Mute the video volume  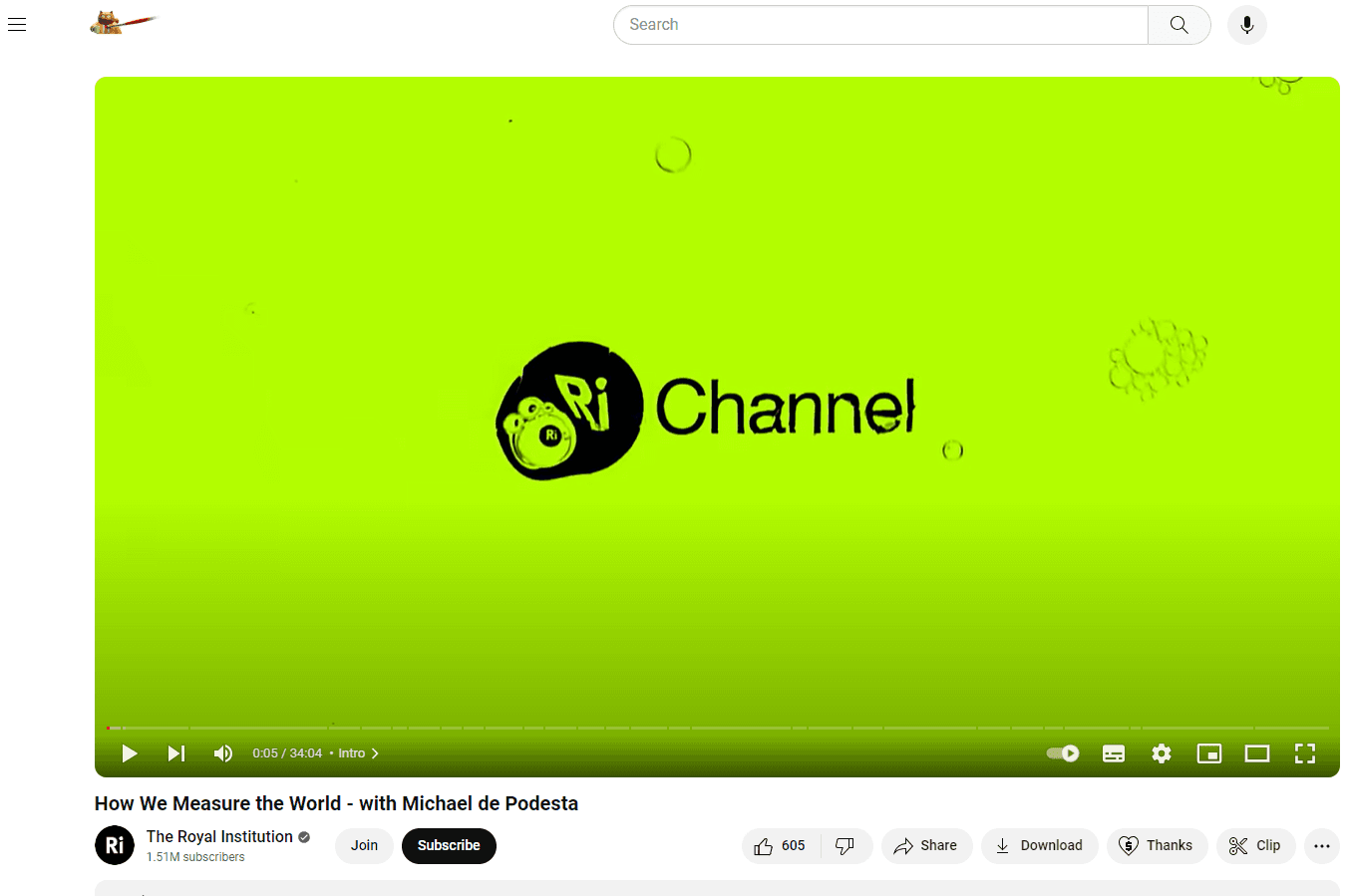pos(223,753)
